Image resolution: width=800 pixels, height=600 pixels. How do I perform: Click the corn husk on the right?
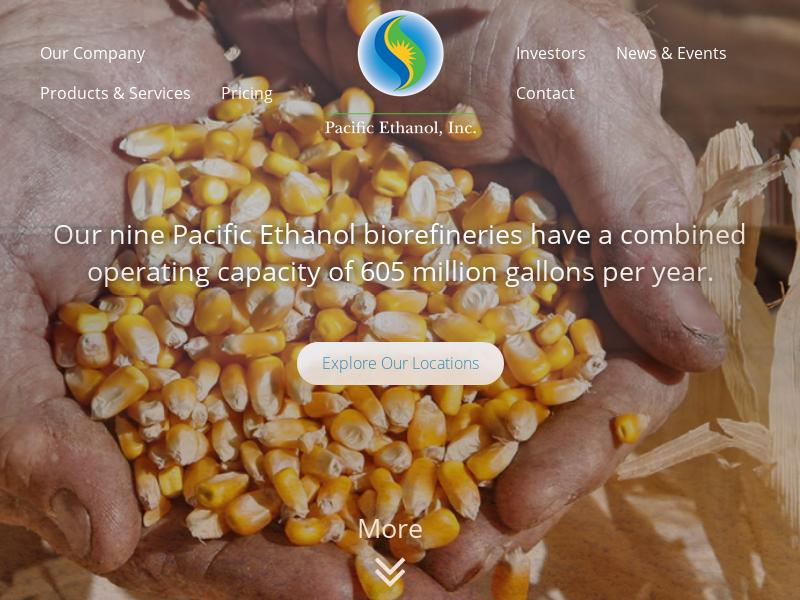745,306
